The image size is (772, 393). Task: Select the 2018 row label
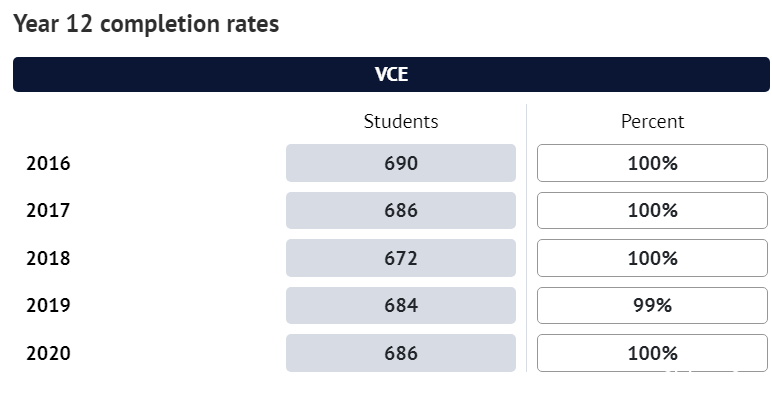(48, 258)
